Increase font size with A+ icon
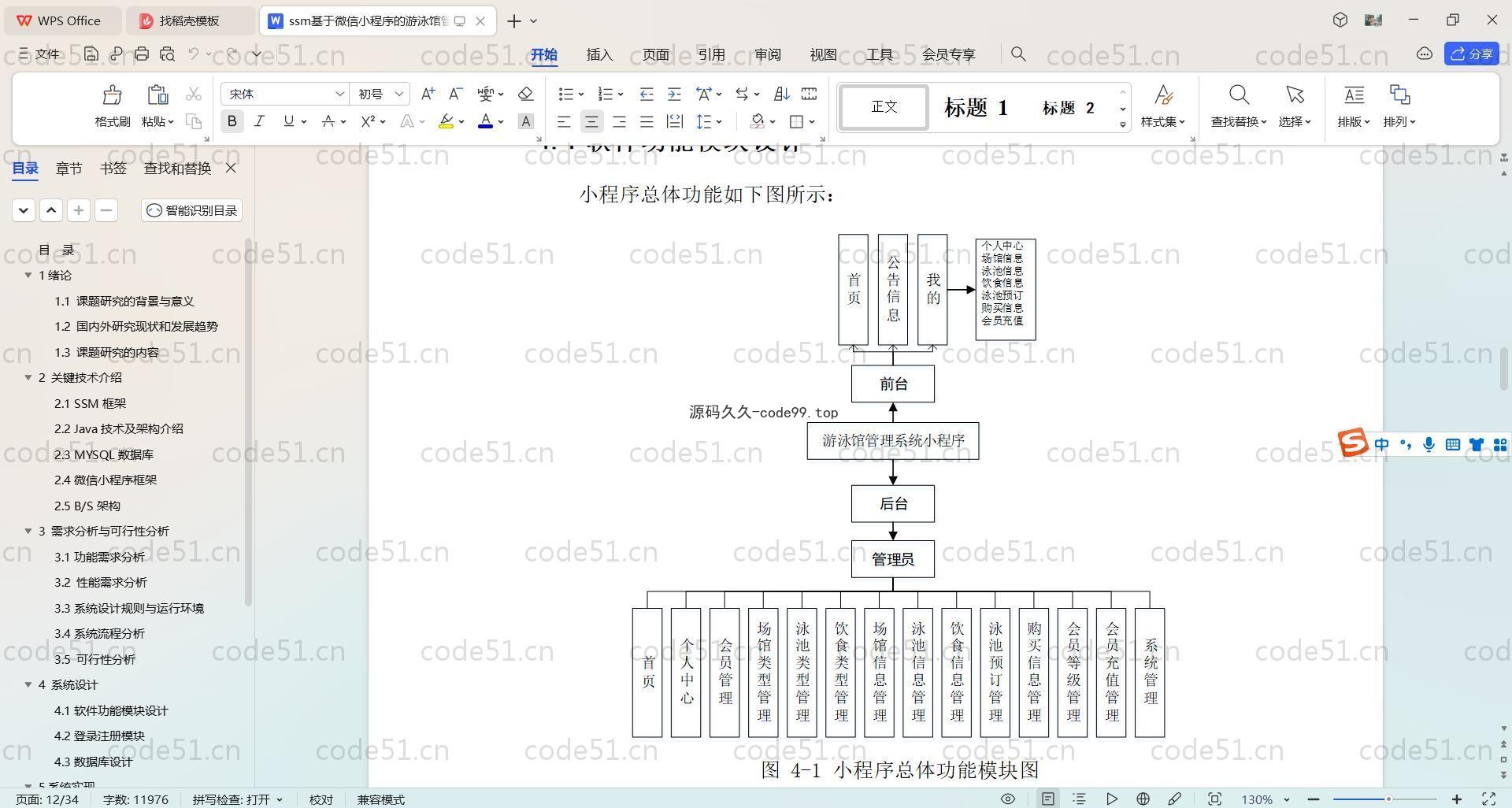The image size is (1512, 808). point(428,94)
